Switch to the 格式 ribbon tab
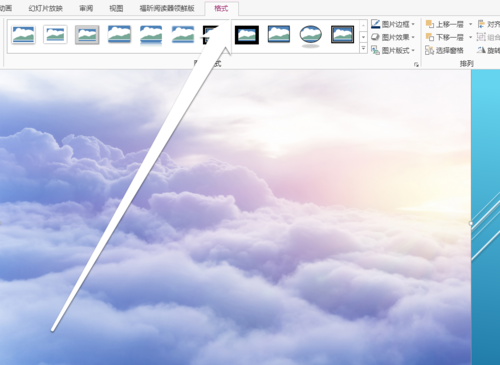Viewport: 500px width, 365px height. pyautogui.click(x=221, y=8)
